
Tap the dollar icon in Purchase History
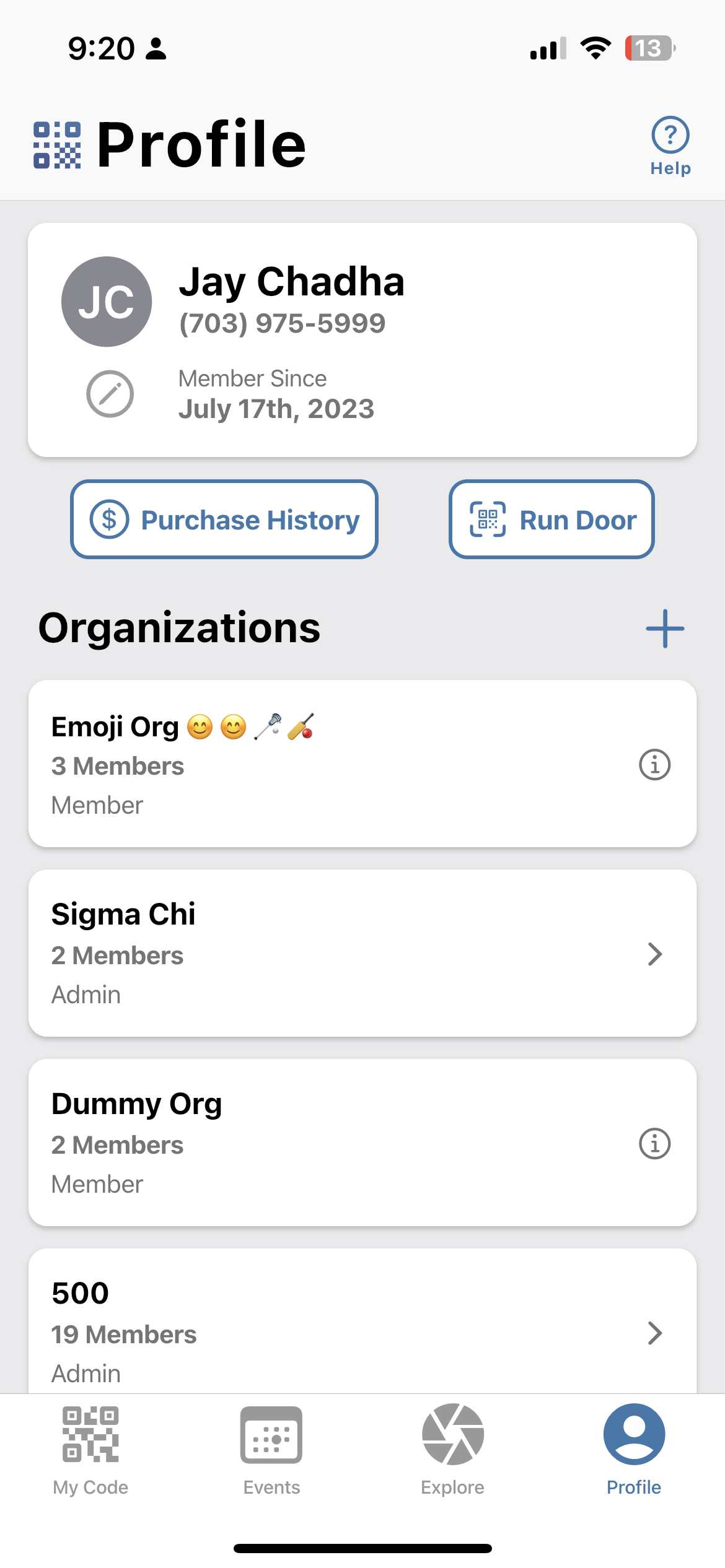pos(109,519)
